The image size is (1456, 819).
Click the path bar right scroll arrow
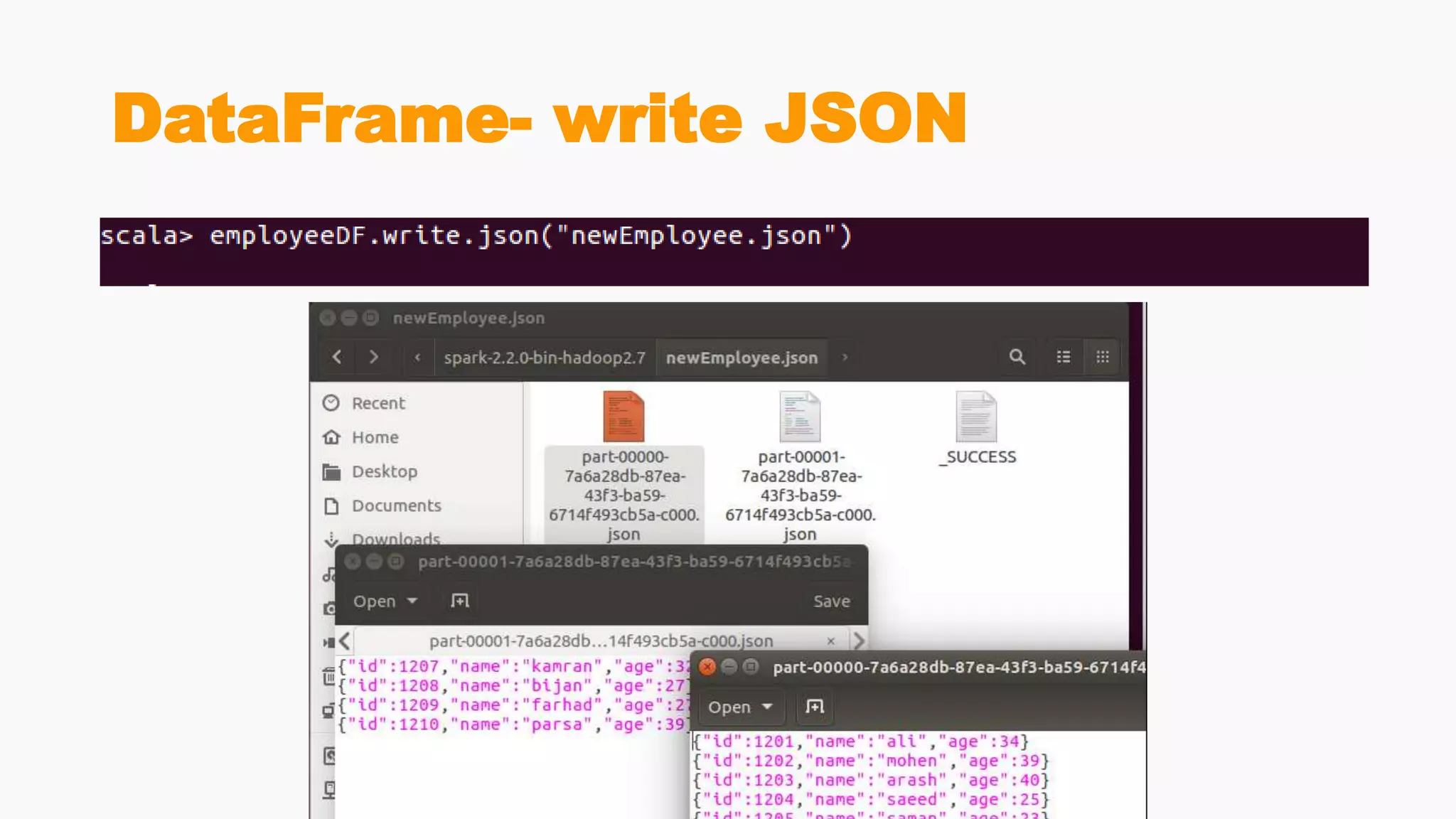point(845,357)
